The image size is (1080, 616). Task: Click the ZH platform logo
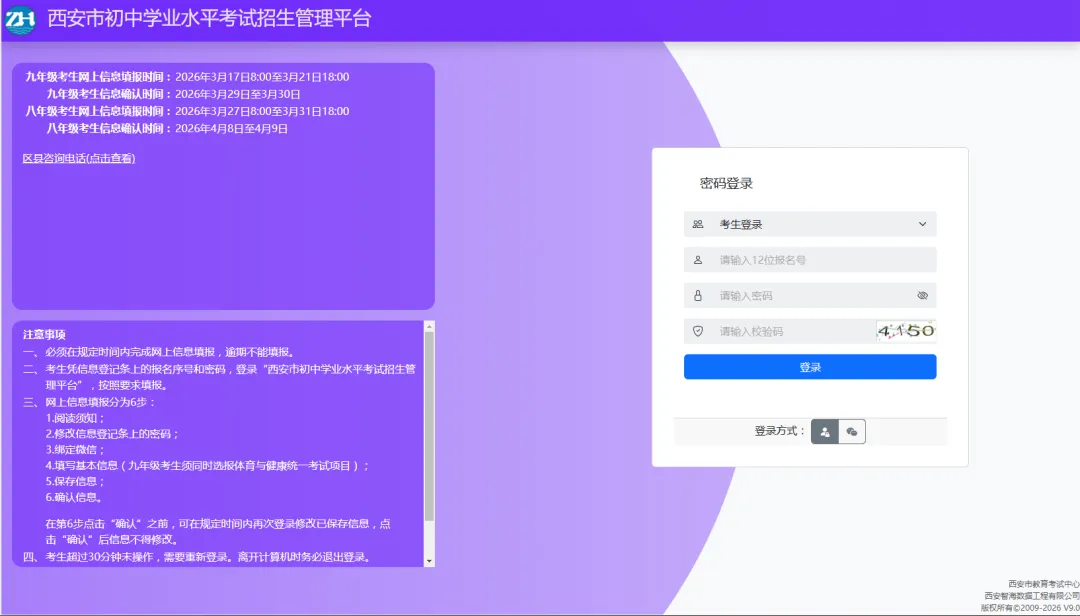22,17
